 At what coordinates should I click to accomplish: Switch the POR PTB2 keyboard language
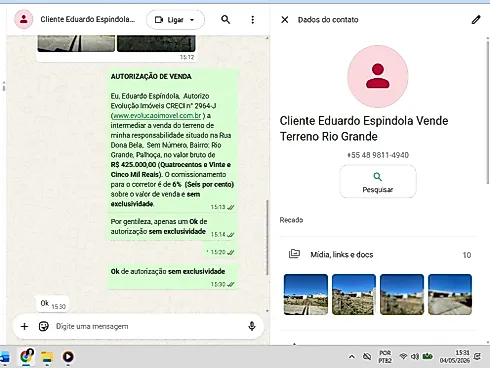coord(385,357)
